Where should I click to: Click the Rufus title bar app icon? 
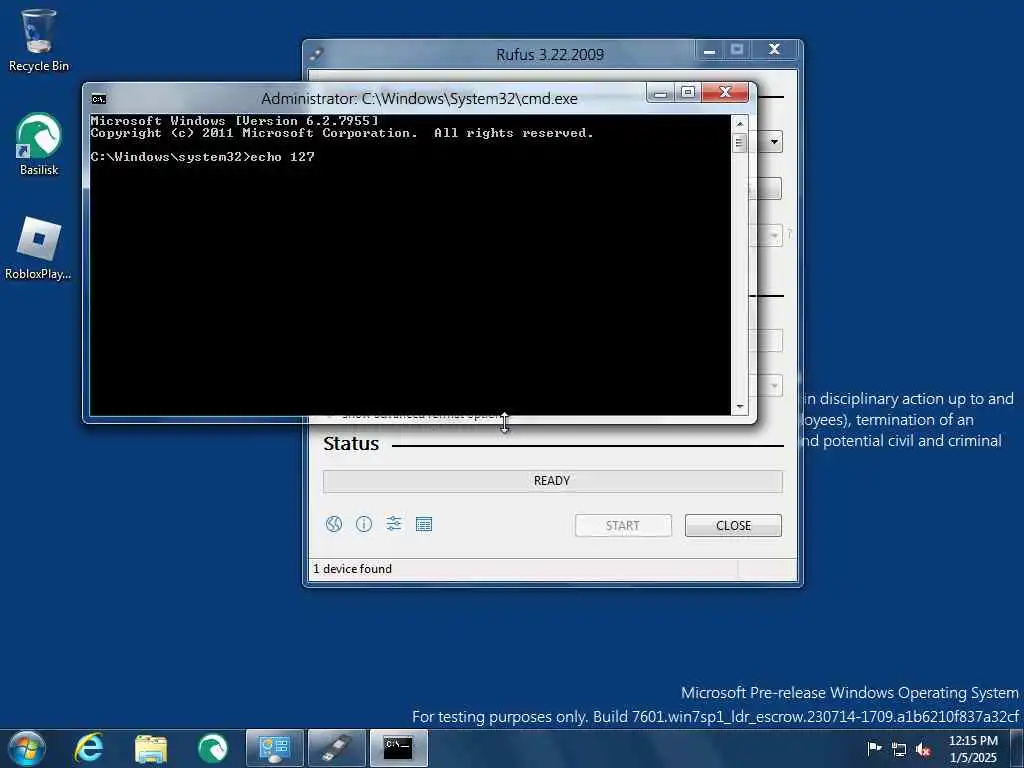pos(317,54)
